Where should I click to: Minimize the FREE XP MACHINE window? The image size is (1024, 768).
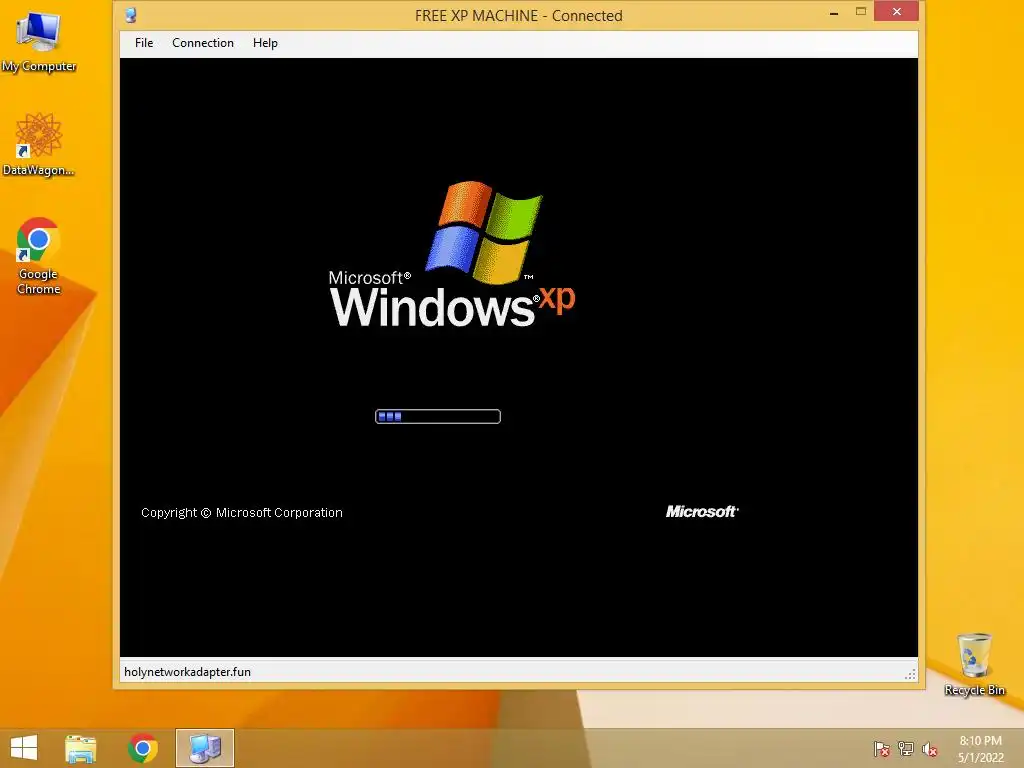834,12
